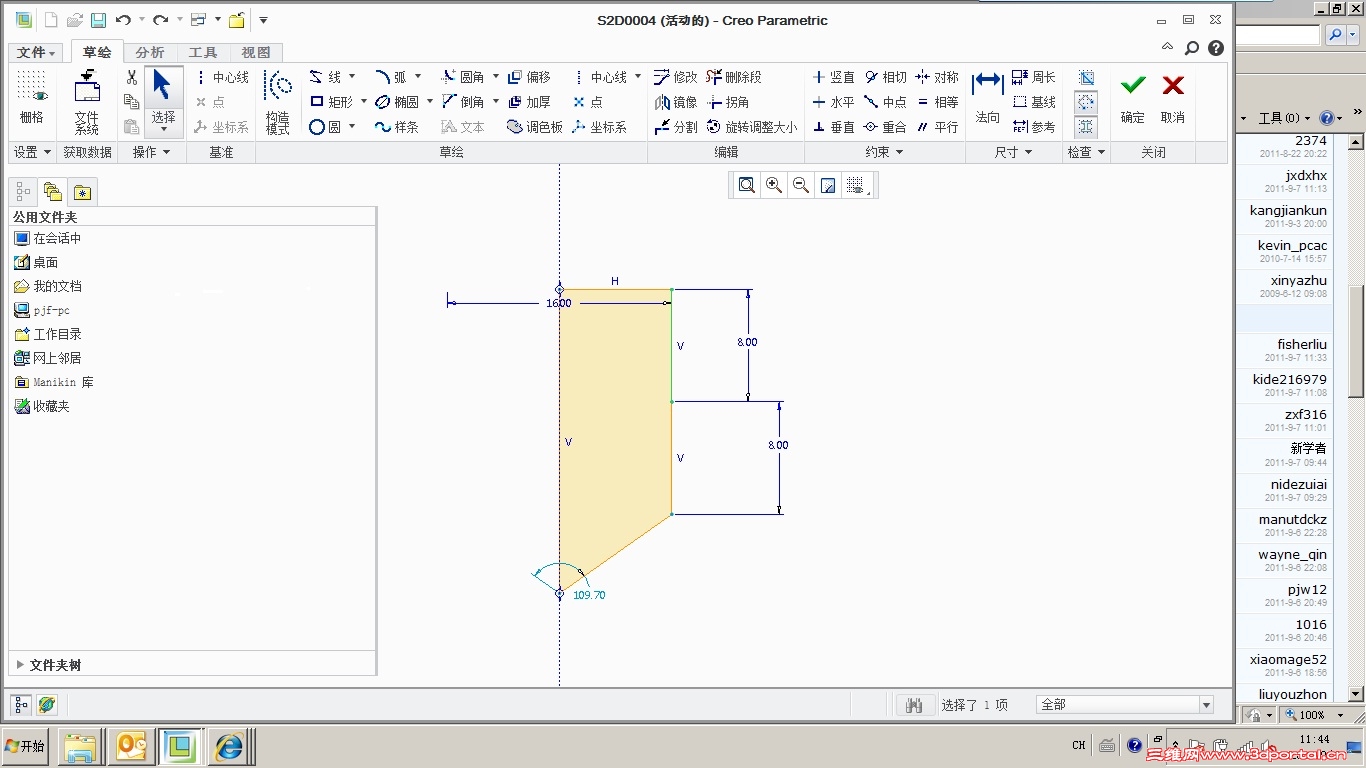Switch to the 工具 (Tools) ribbon tab
Screen dimensions: 1366x768
[203, 52]
